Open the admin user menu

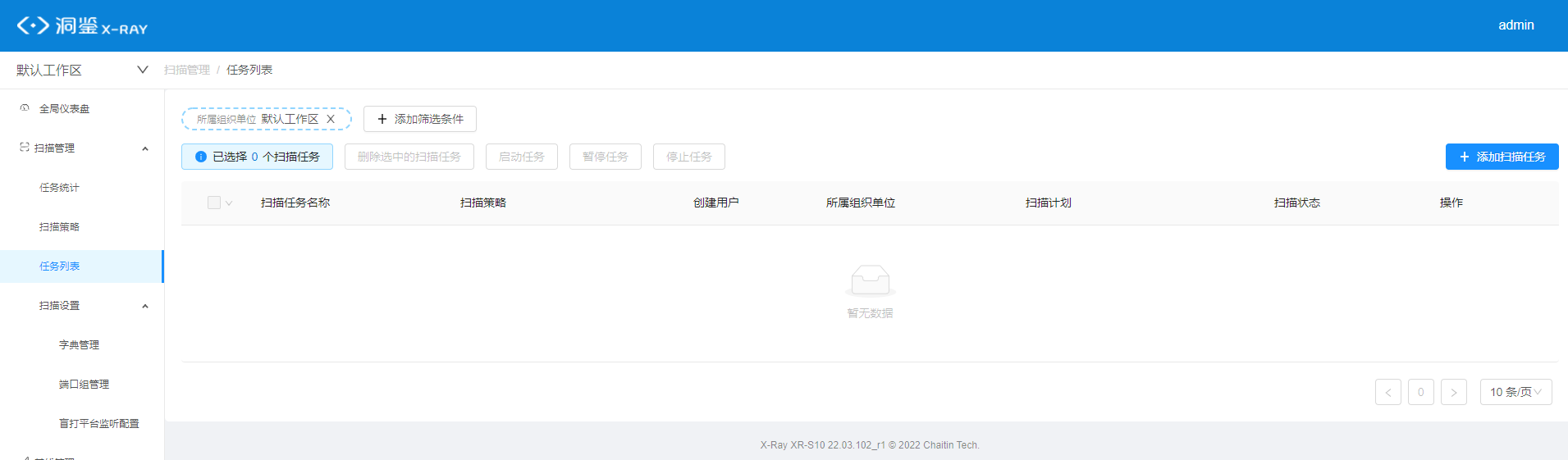click(1515, 25)
